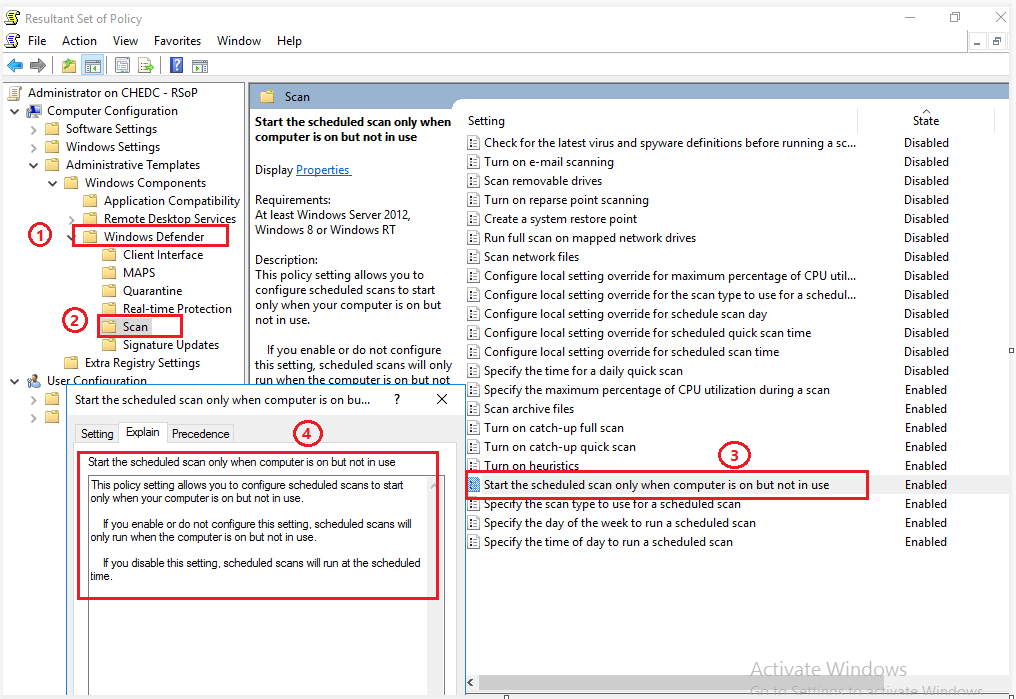Collapse the Windows Components node

click(52, 183)
